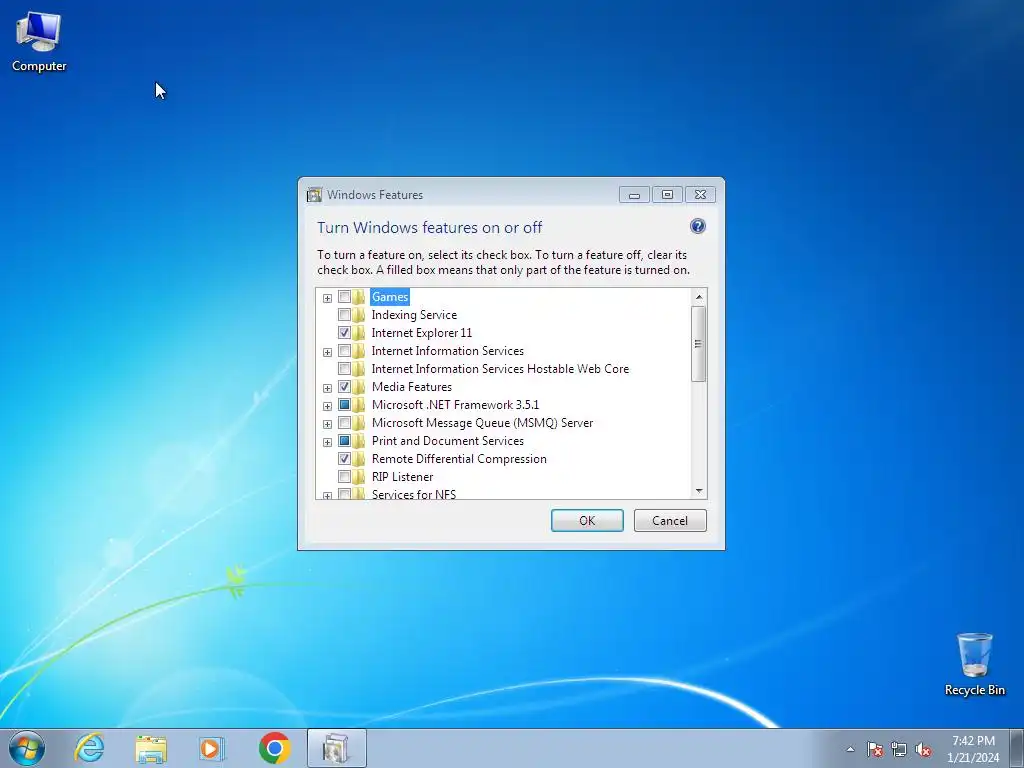The height and width of the screenshot is (768, 1024).
Task: Toggle Print and Document Services checkbox
Action: [344, 441]
